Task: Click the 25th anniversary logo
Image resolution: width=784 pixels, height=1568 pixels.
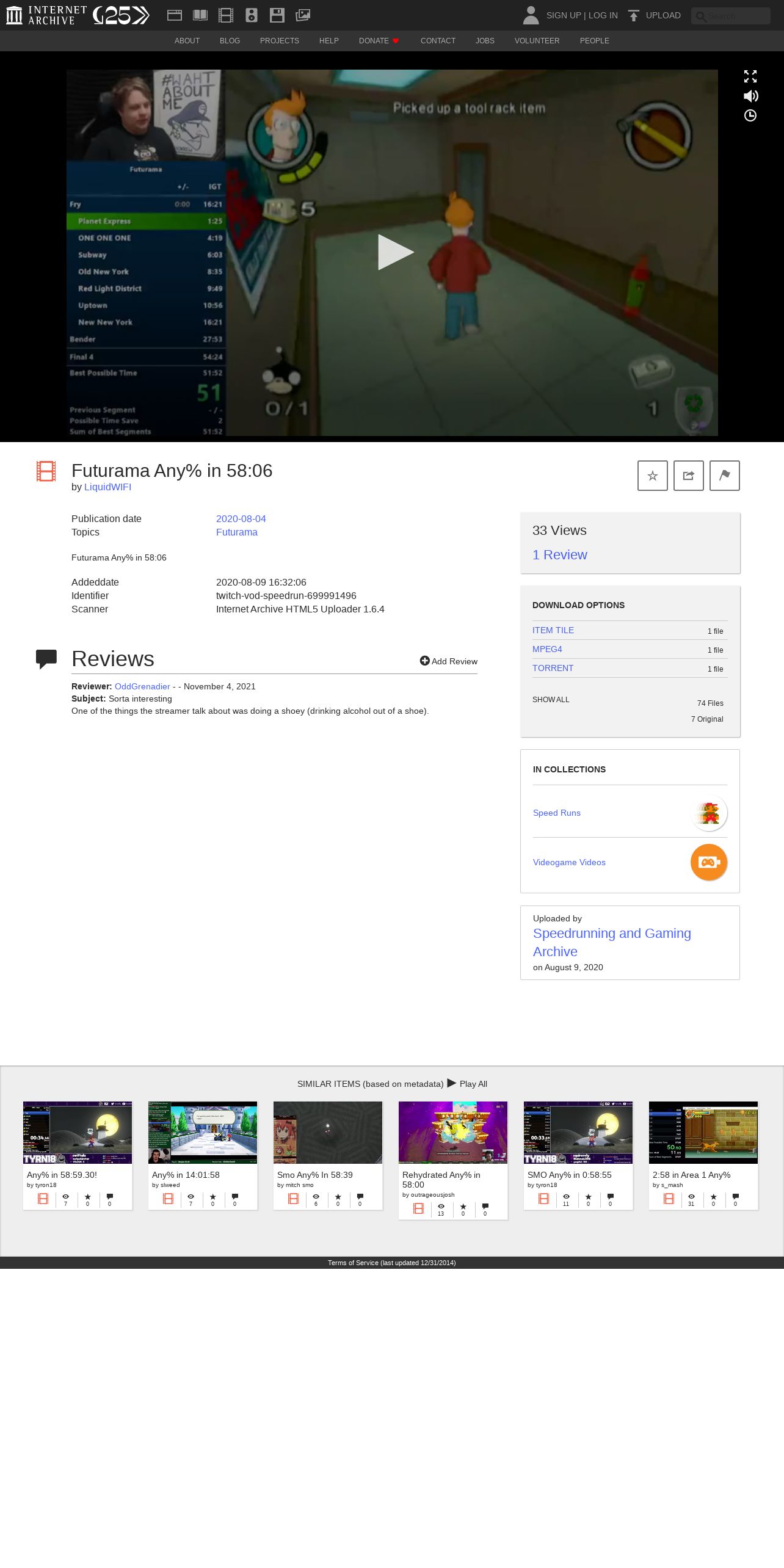Action: coord(121,15)
